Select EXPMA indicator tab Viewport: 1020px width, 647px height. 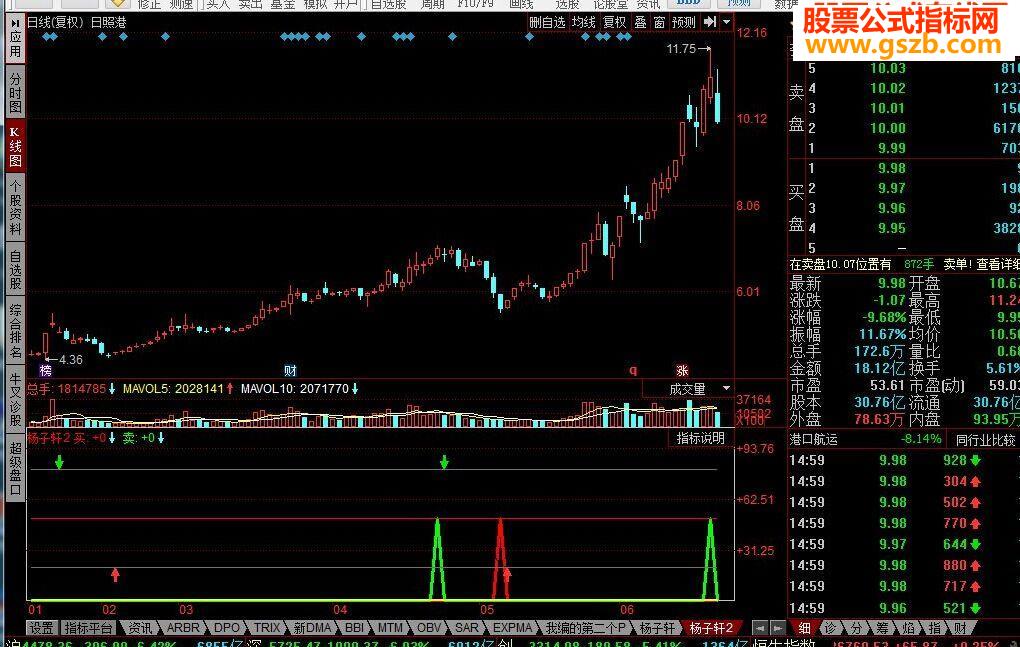point(513,628)
